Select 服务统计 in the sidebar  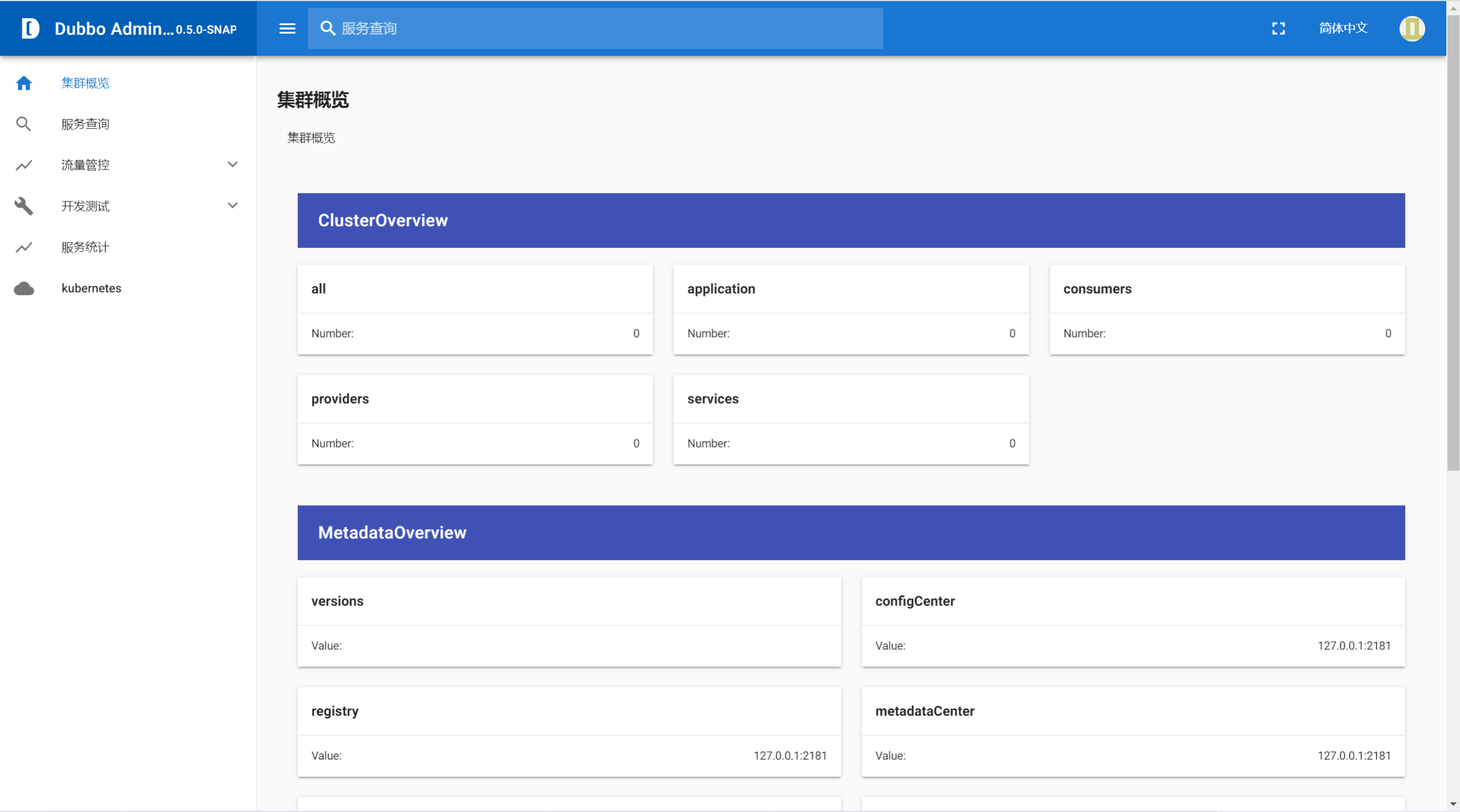coord(84,247)
